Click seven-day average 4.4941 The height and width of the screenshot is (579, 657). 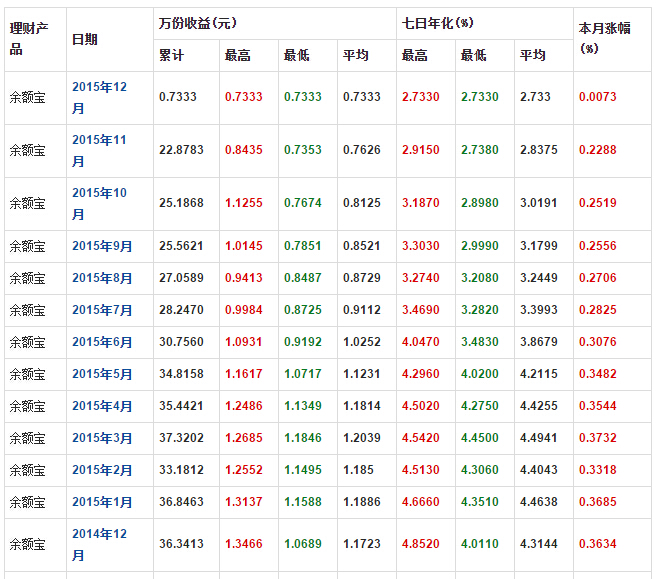click(x=539, y=438)
